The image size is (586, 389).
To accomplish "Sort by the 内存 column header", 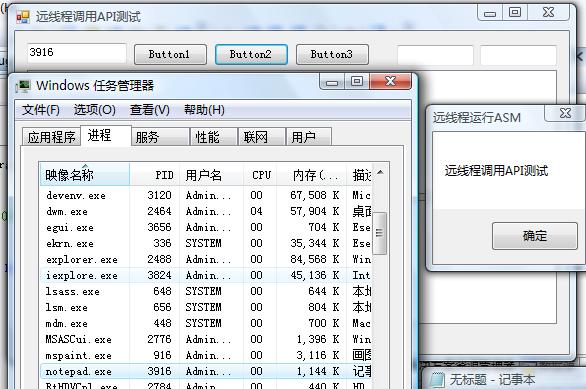I will pyautogui.click(x=311, y=175).
